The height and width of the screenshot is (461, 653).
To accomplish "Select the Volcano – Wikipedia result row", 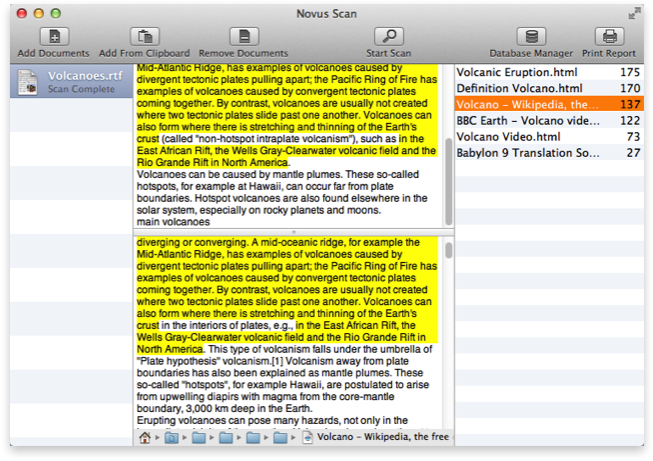I will click(549, 104).
